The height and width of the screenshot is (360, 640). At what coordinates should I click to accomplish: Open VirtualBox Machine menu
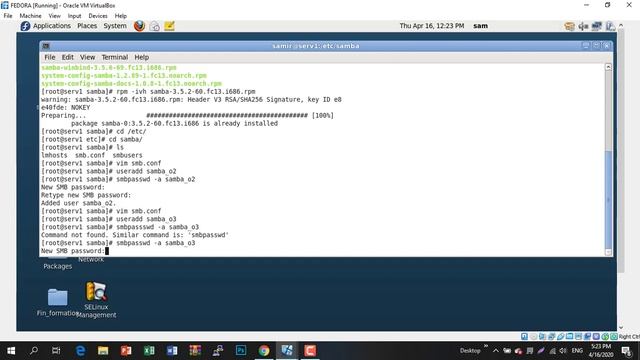pos(31,16)
